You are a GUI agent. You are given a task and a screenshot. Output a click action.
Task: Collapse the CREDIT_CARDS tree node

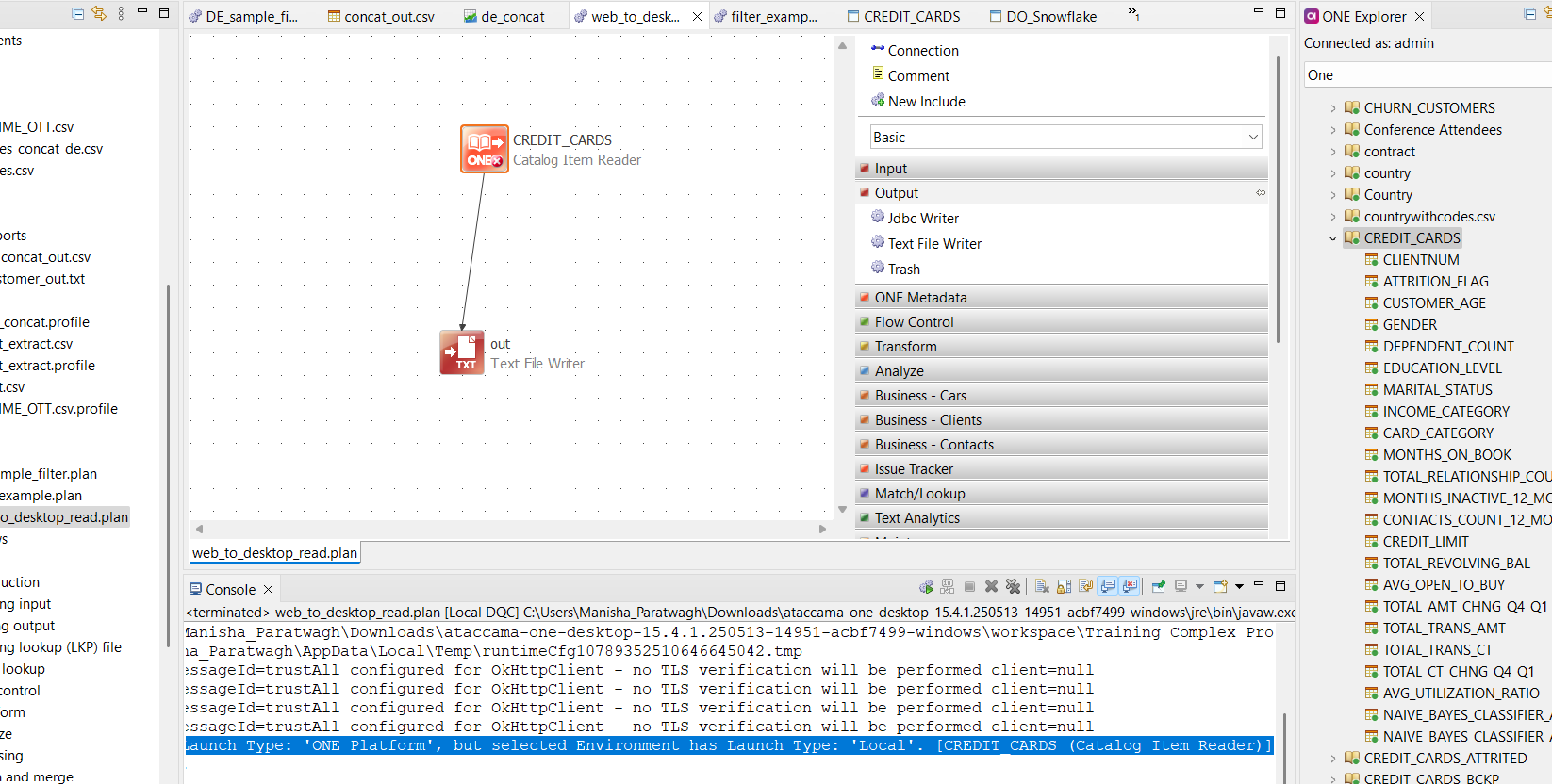coord(1333,238)
